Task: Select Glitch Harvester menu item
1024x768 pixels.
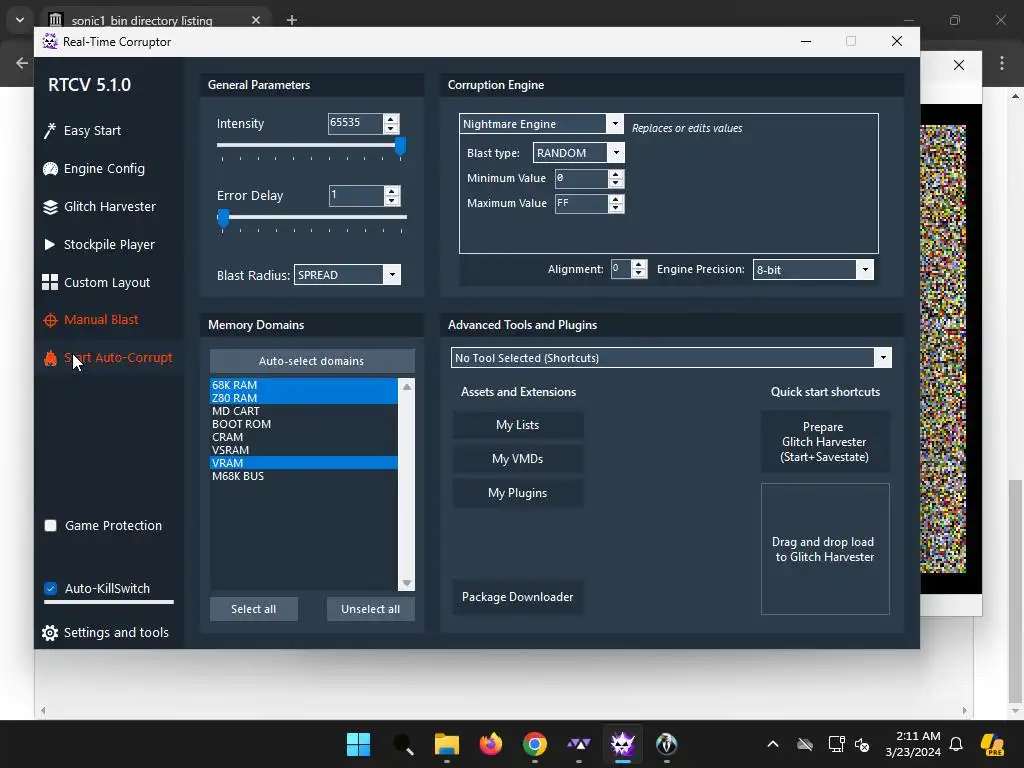Action: 110,207
